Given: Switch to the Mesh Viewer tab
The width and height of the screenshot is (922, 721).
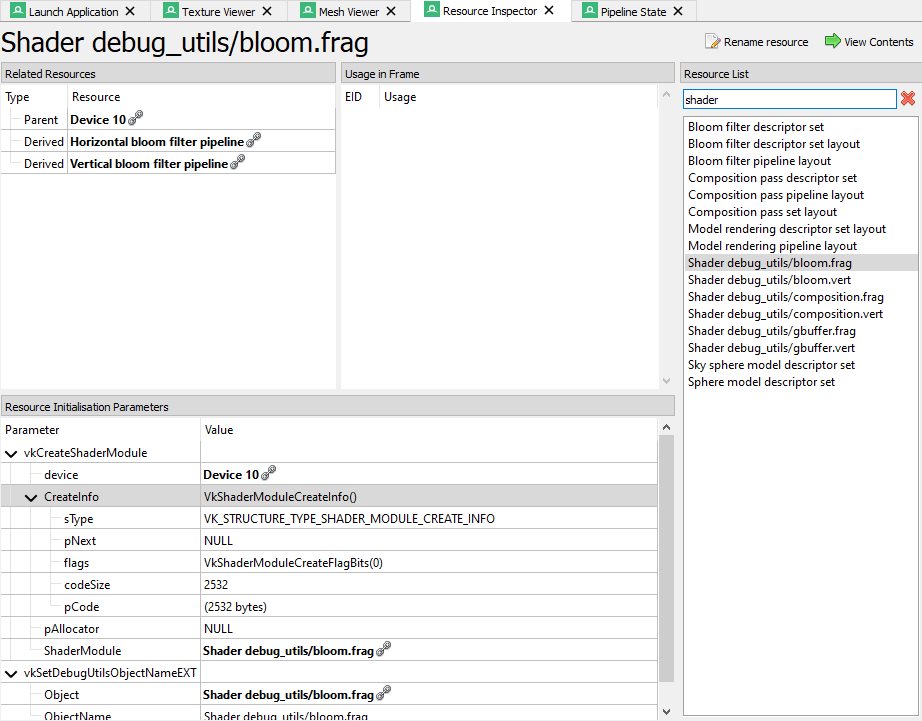Looking at the screenshot, I should 347,12.
